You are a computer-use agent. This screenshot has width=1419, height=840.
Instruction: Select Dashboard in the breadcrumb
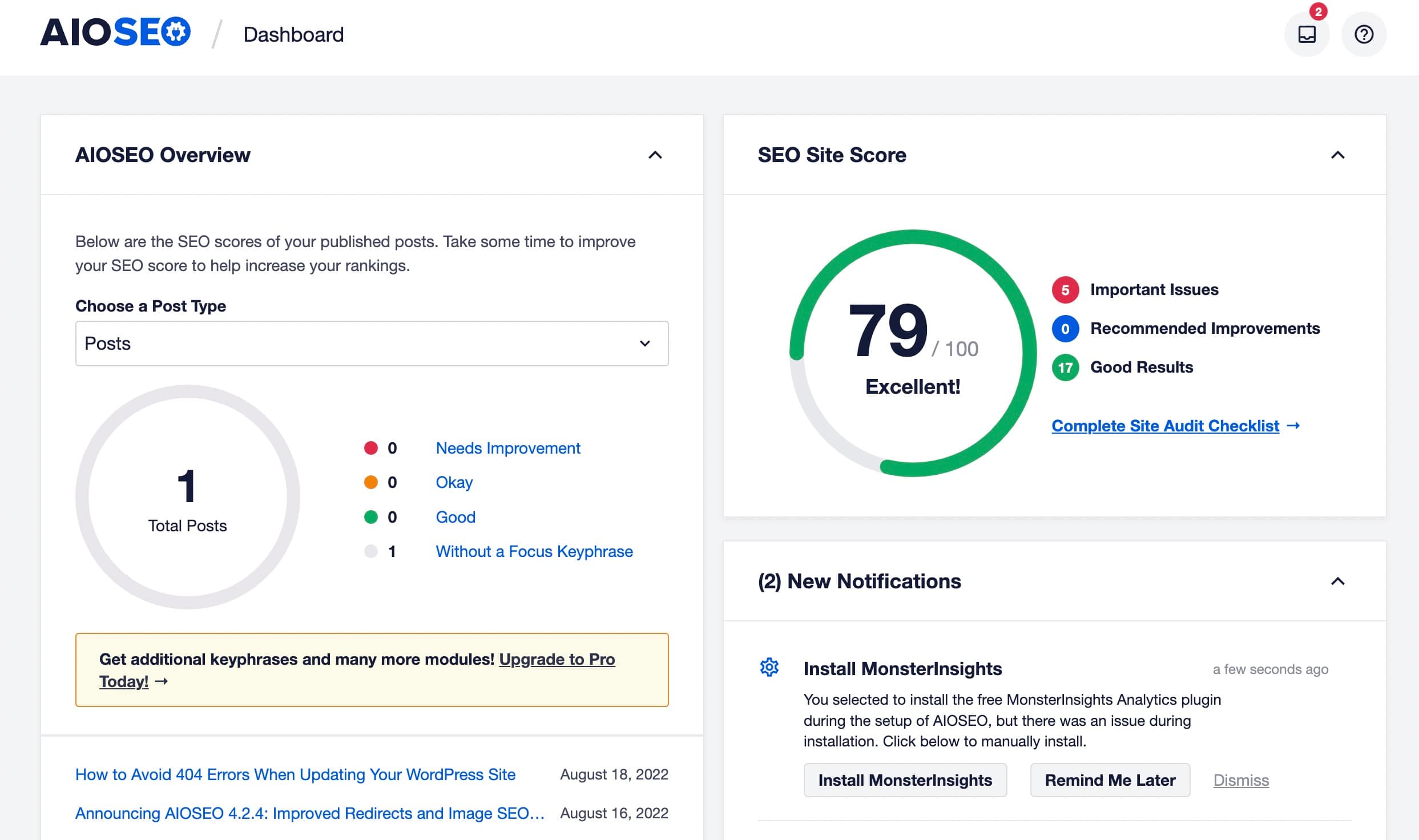292,34
